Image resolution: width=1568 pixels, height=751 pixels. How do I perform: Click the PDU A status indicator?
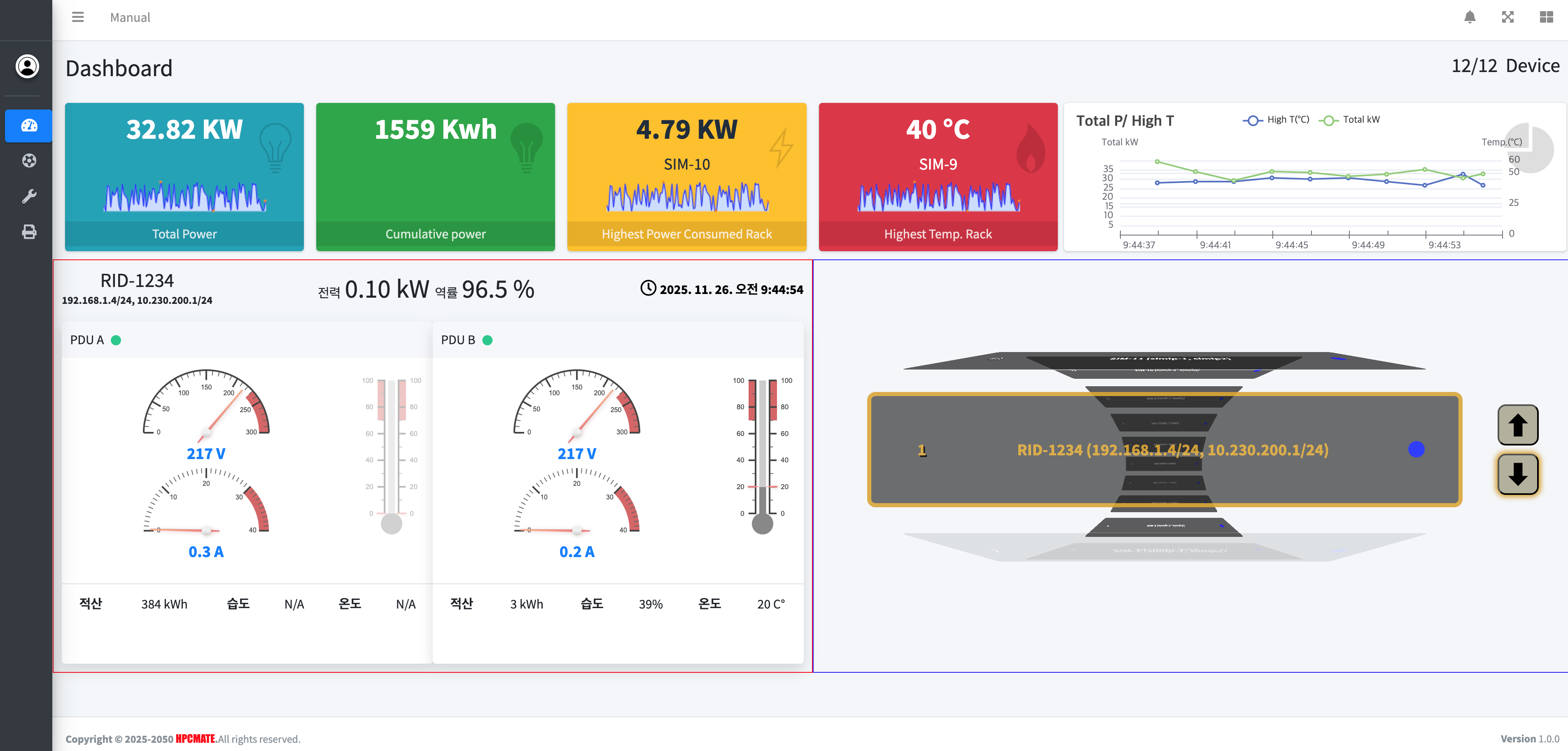116,340
